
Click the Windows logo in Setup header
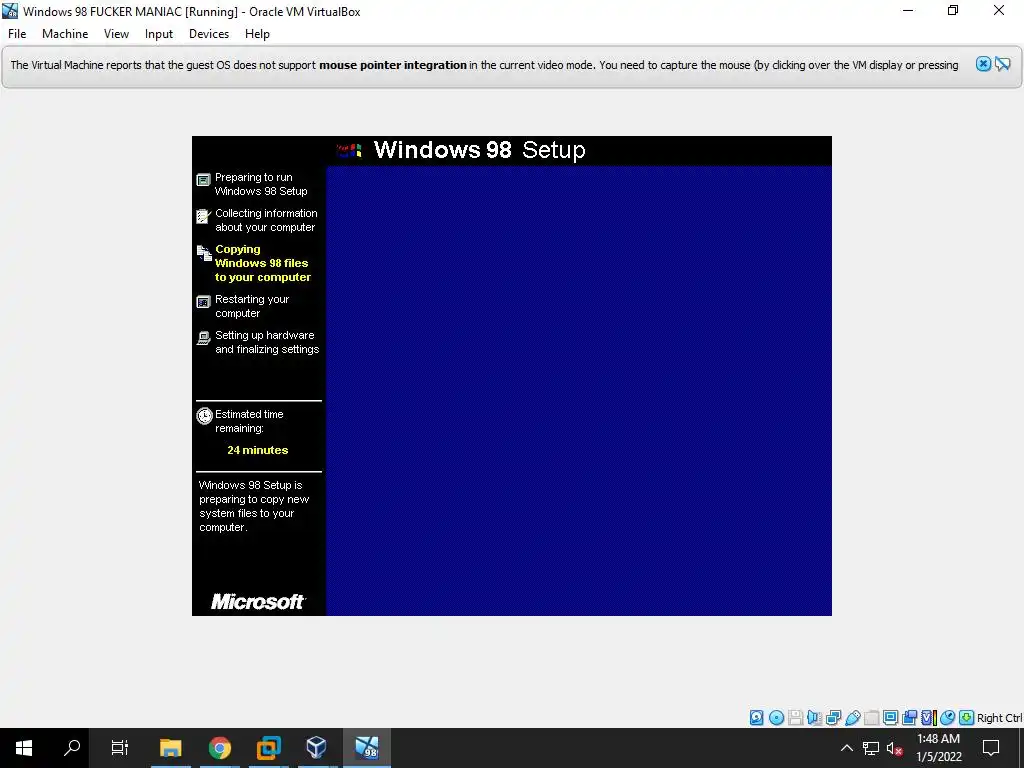[x=349, y=150]
